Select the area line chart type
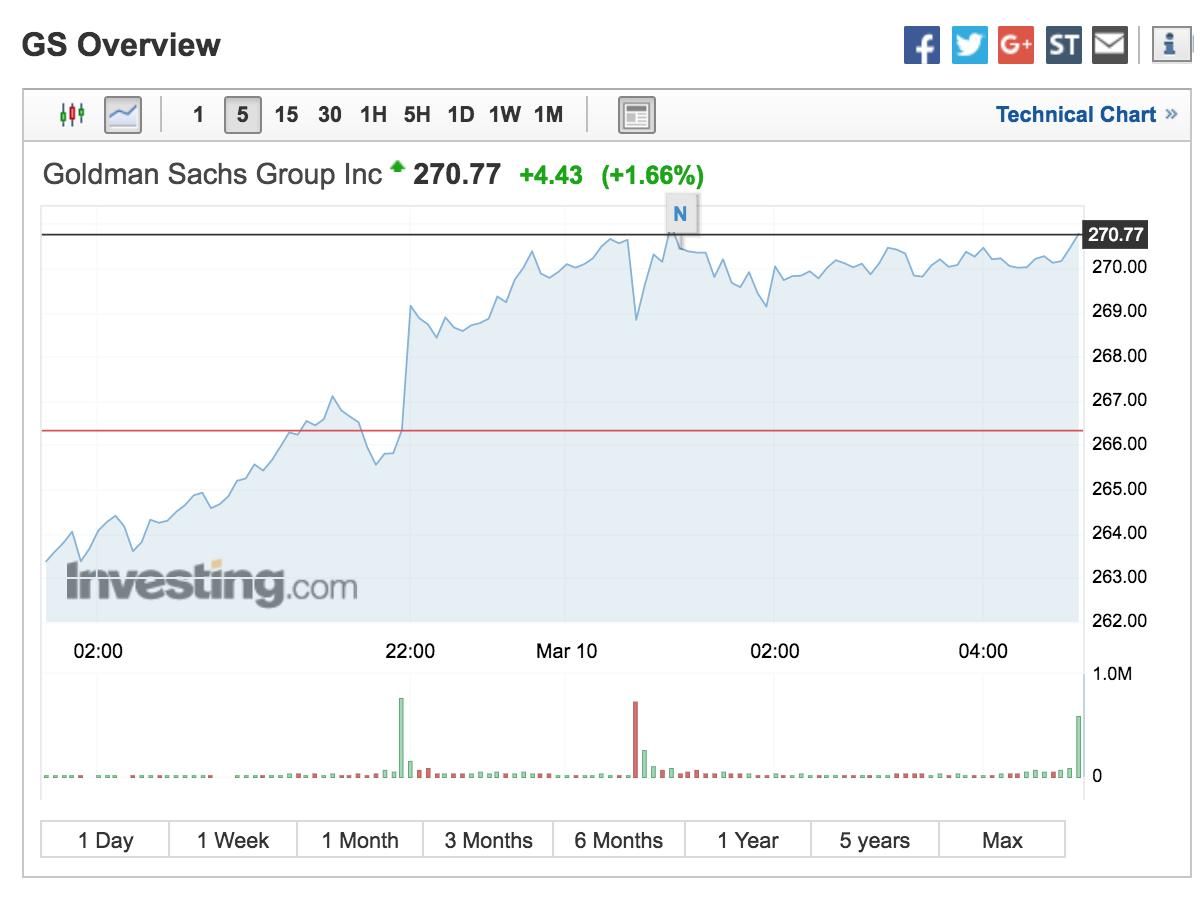1202x898 pixels. tap(123, 114)
